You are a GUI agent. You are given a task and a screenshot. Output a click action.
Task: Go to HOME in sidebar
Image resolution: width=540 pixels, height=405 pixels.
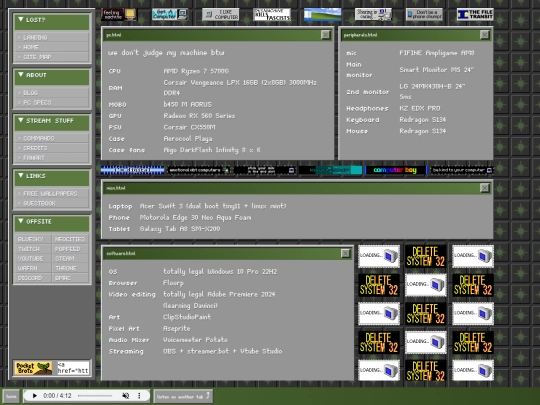[52, 47]
